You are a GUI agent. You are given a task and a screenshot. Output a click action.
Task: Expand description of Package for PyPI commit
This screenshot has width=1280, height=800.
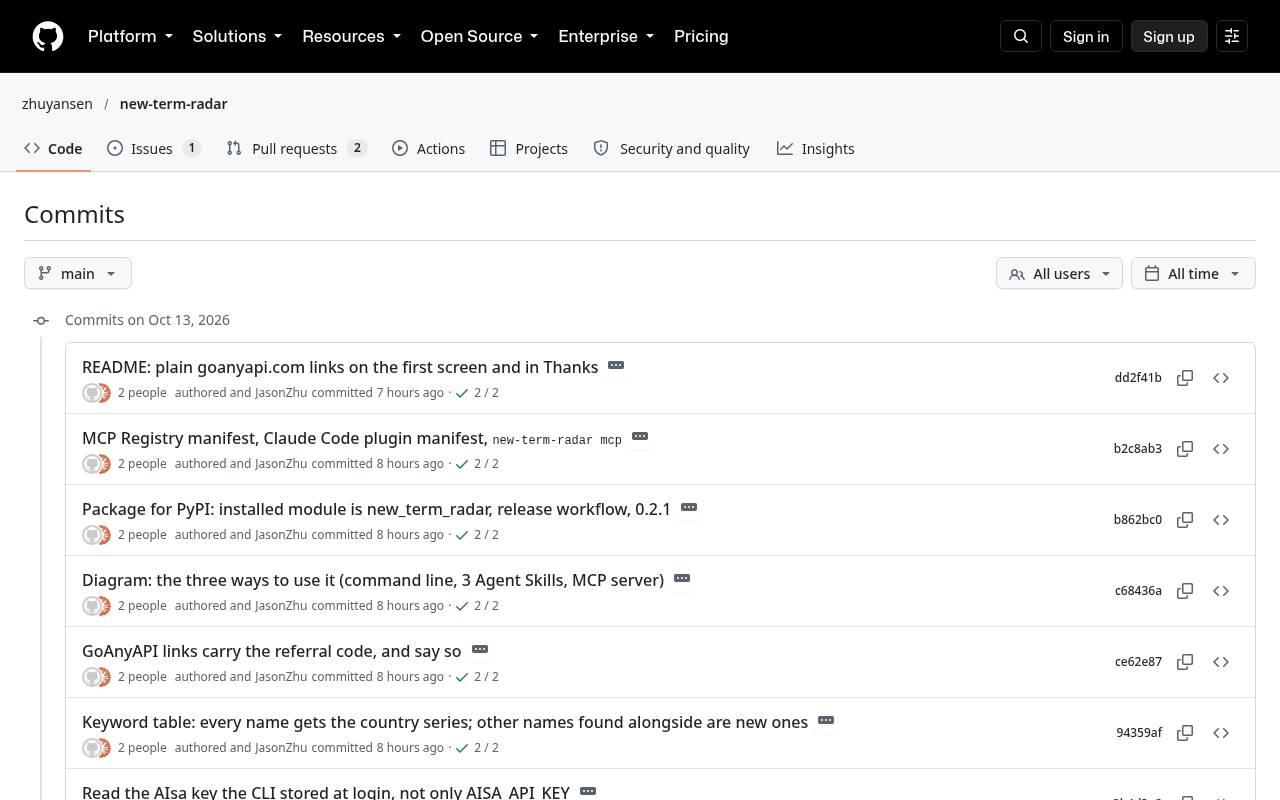pos(689,508)
